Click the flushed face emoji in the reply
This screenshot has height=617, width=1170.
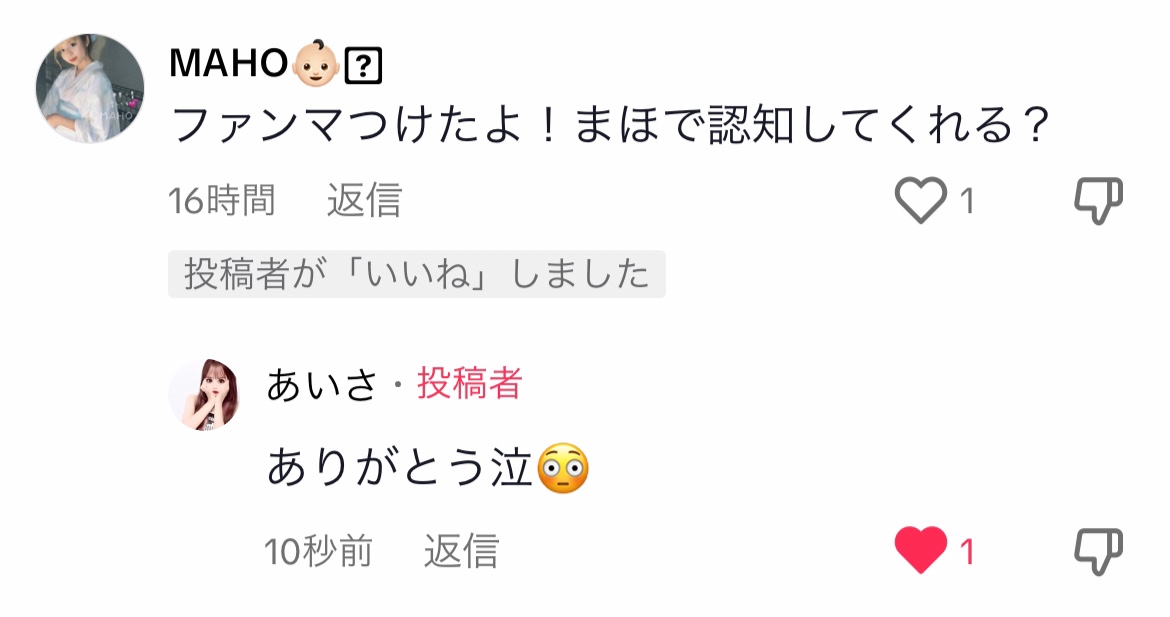tap(563, 469)
